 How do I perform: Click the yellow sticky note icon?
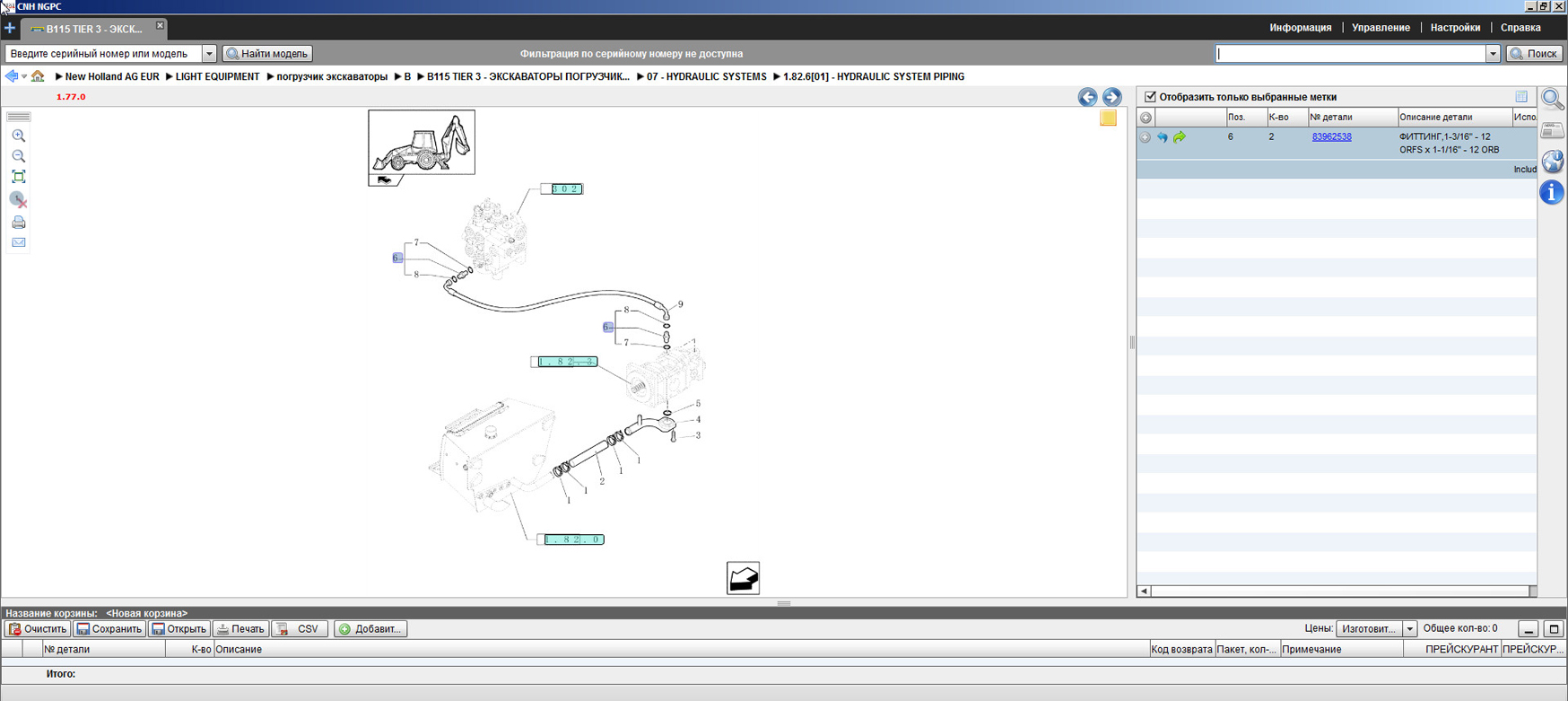(x=1108, y=118)
